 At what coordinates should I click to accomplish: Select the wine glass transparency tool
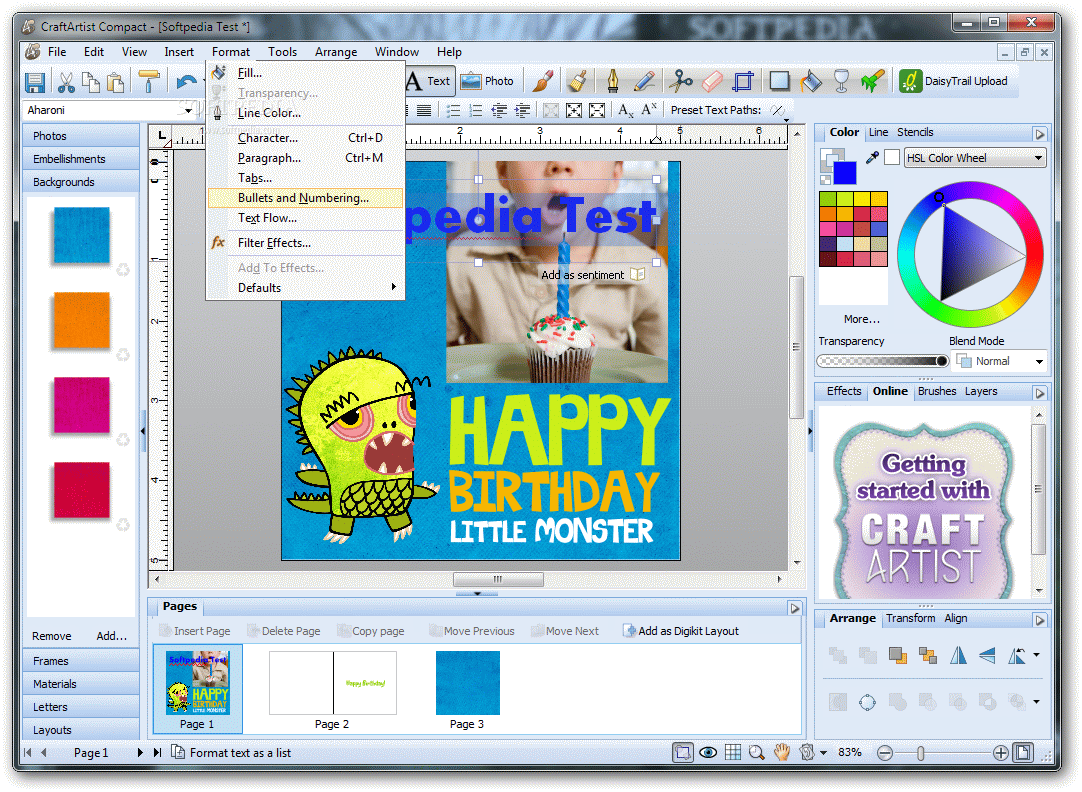(841, 81)
